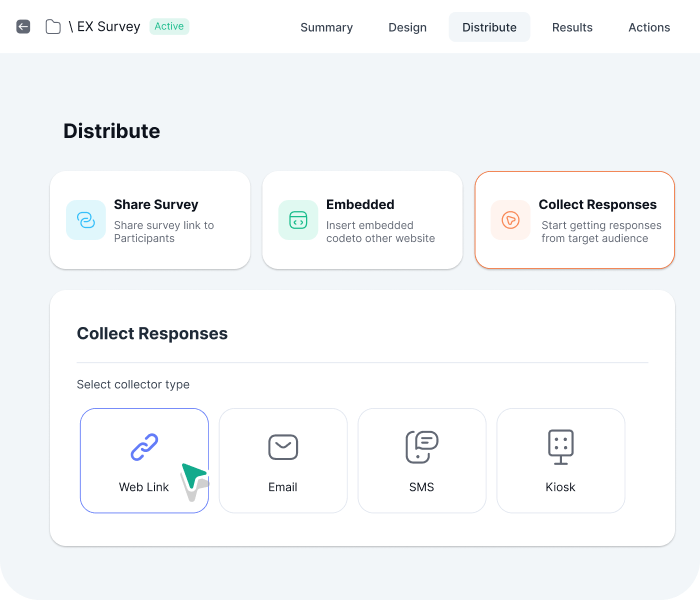
Task: Click the folder icon beside EX Survey
Action: 53,27
